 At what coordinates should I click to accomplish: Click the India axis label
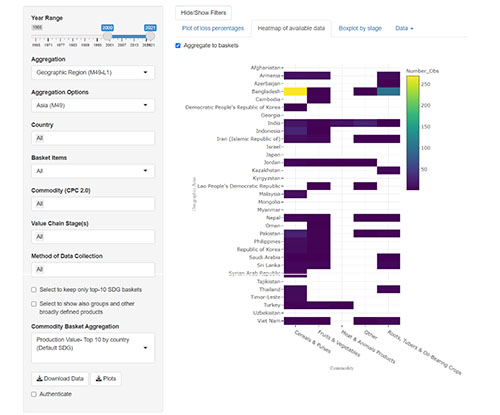(274, 123)
